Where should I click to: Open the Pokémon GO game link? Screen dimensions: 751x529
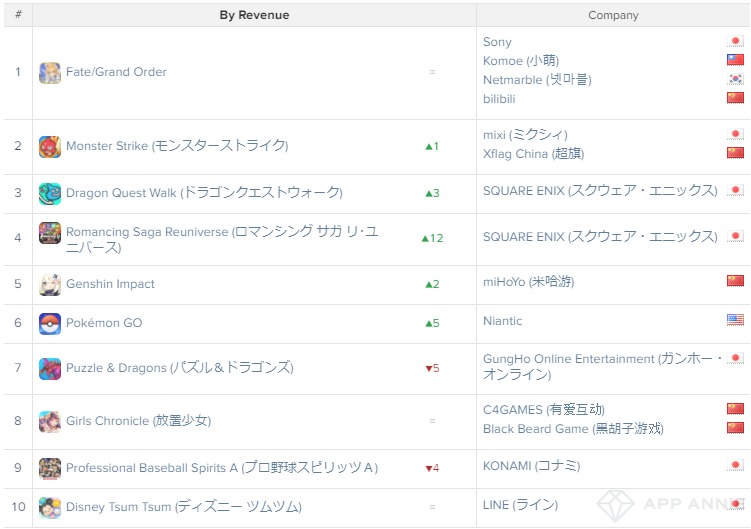(104, 323)
